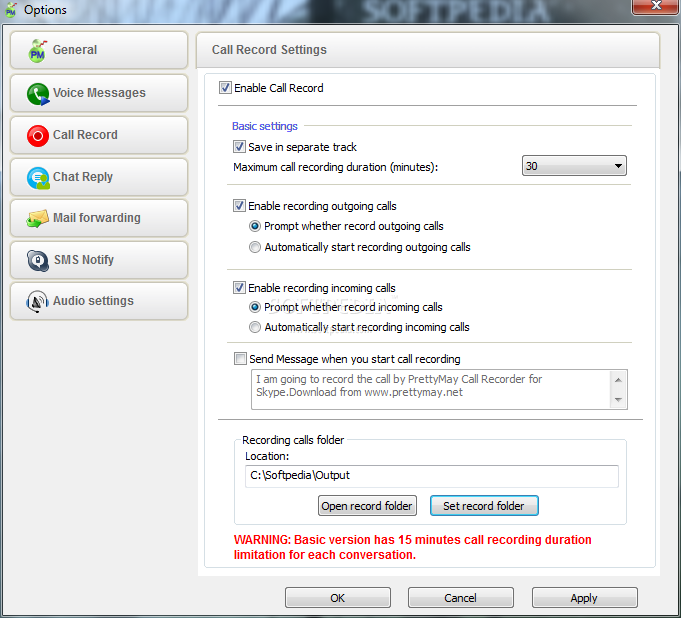681x618 pixels.
Task: Uncheck Save in separate track
Action: pyautogui.click(x=239, y=147)
